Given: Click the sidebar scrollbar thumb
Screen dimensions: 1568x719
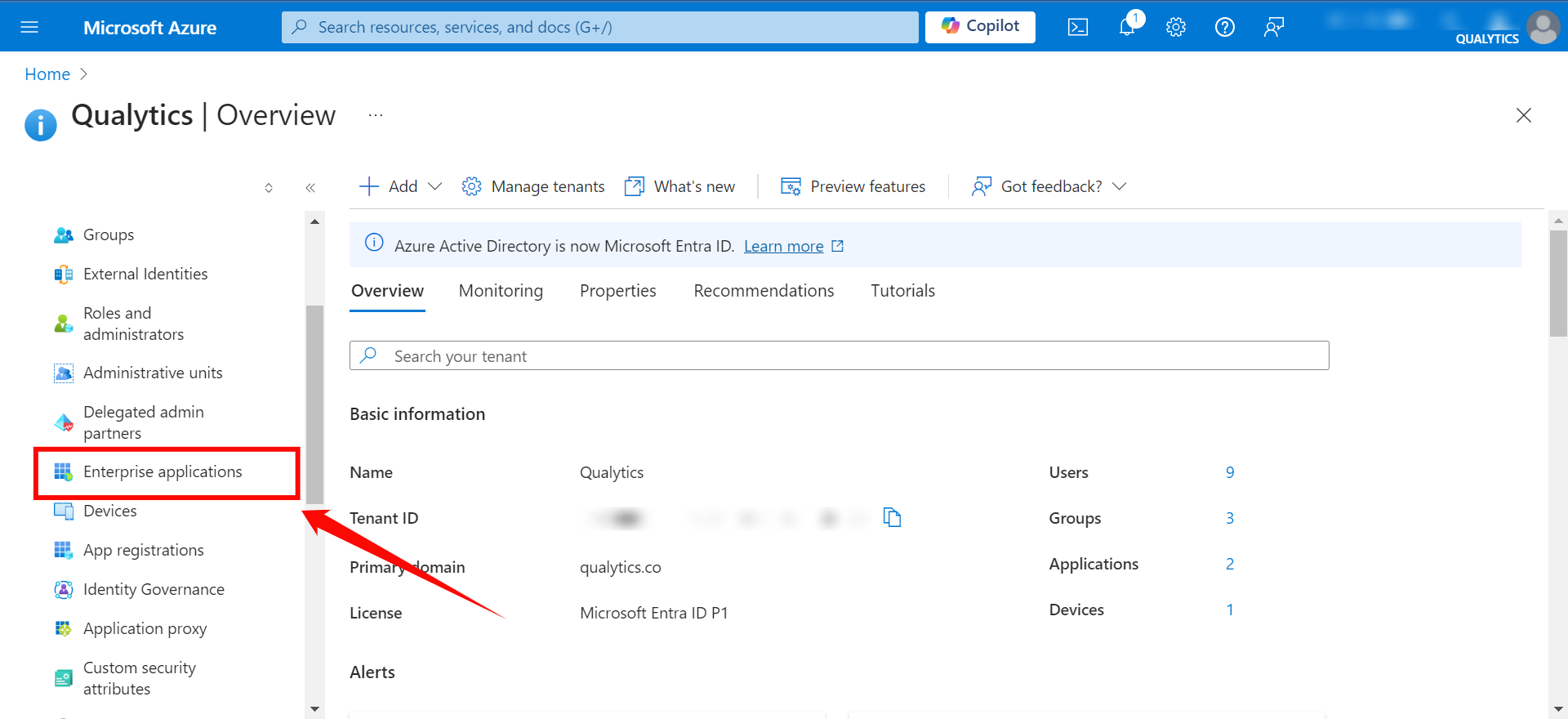Looking at the screenshot, I should point(314,404).
